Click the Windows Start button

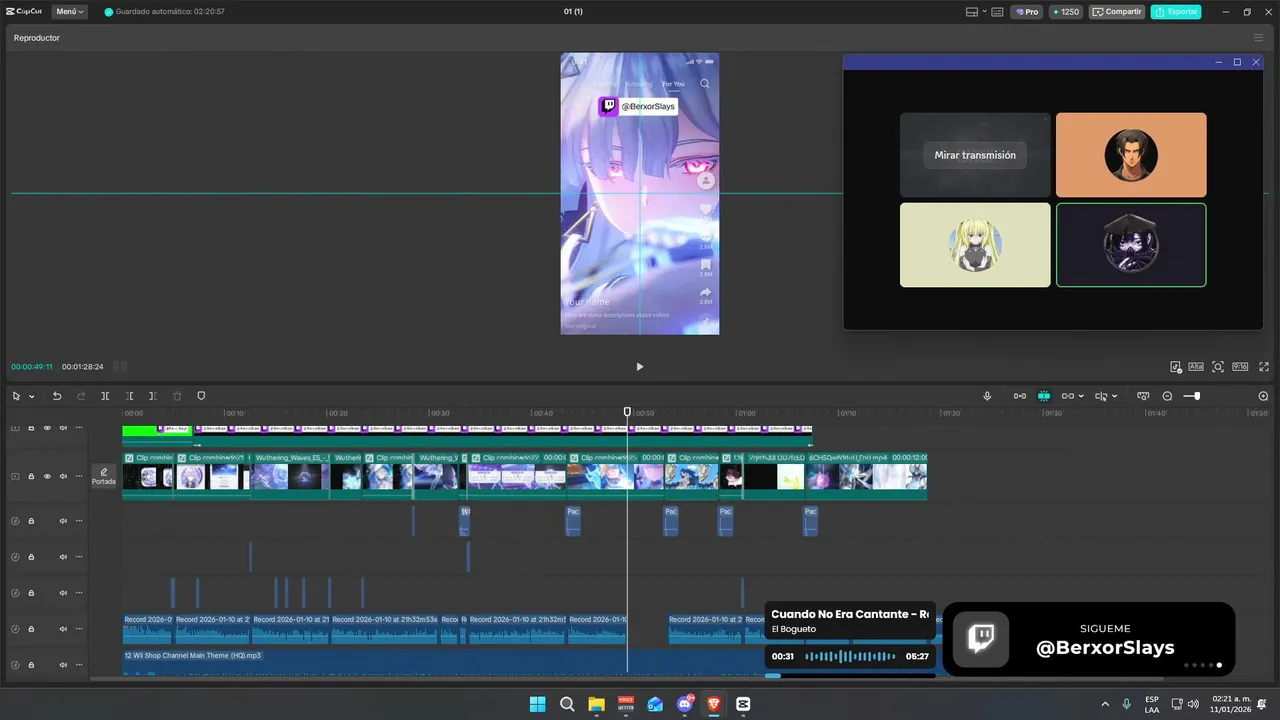[x=537, y=704]
